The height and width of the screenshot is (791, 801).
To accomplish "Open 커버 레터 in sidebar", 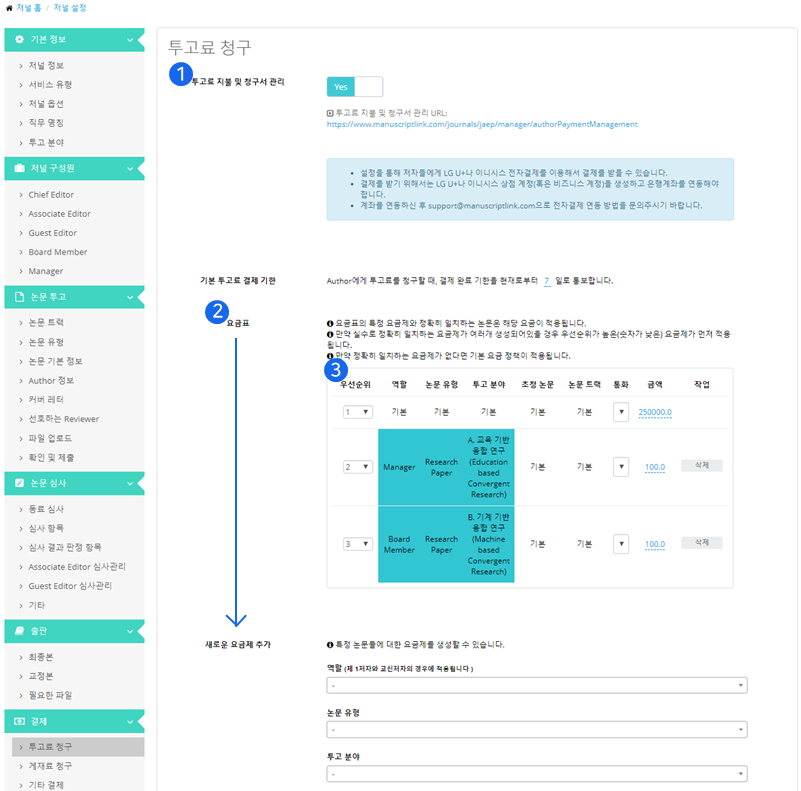I will point(46,400).
